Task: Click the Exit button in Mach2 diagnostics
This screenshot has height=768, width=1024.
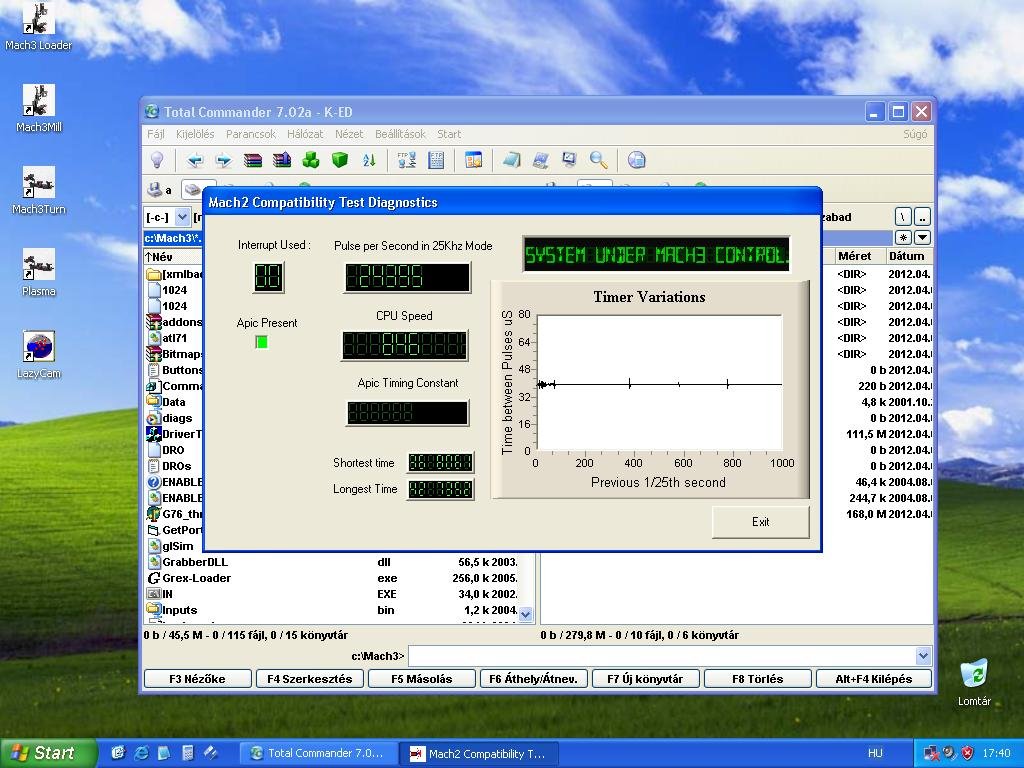Action: pos(760,522)
